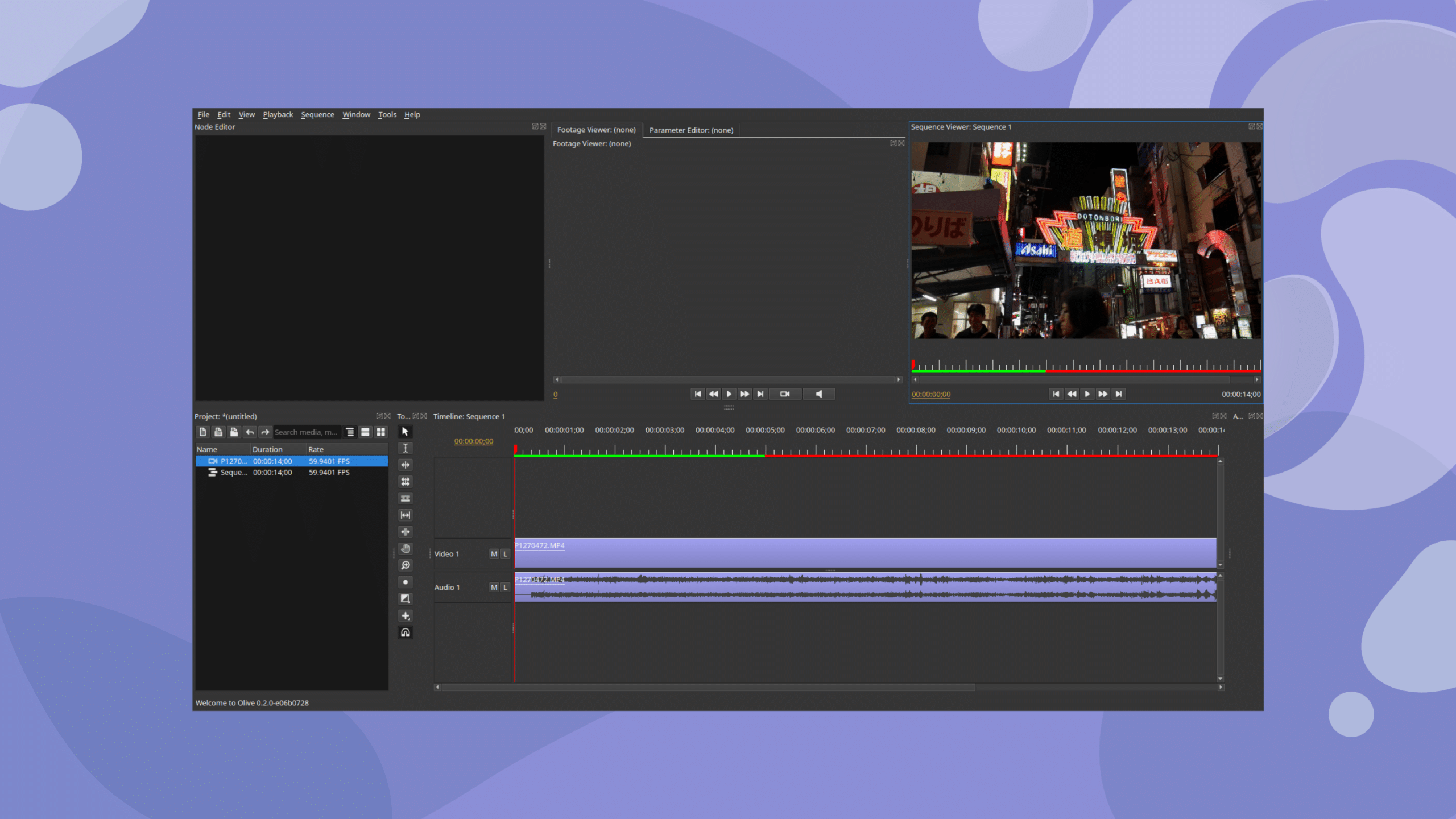Screen dimensions: 1456x819
Task: Click video drag icon in Footage Viewer
Action: click(x=785, y=394)
